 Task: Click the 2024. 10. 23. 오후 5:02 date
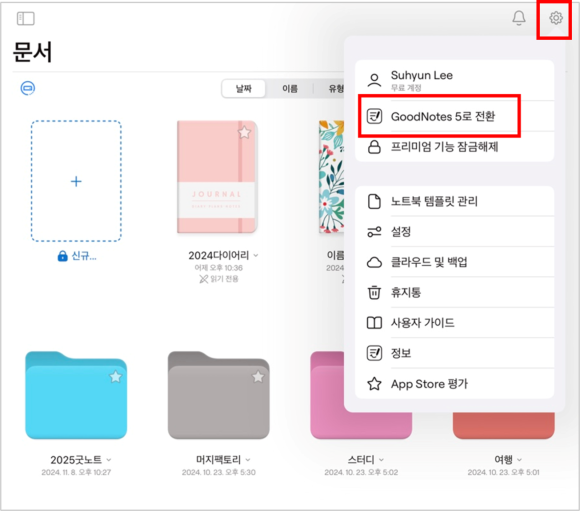(x=361, y=473)
